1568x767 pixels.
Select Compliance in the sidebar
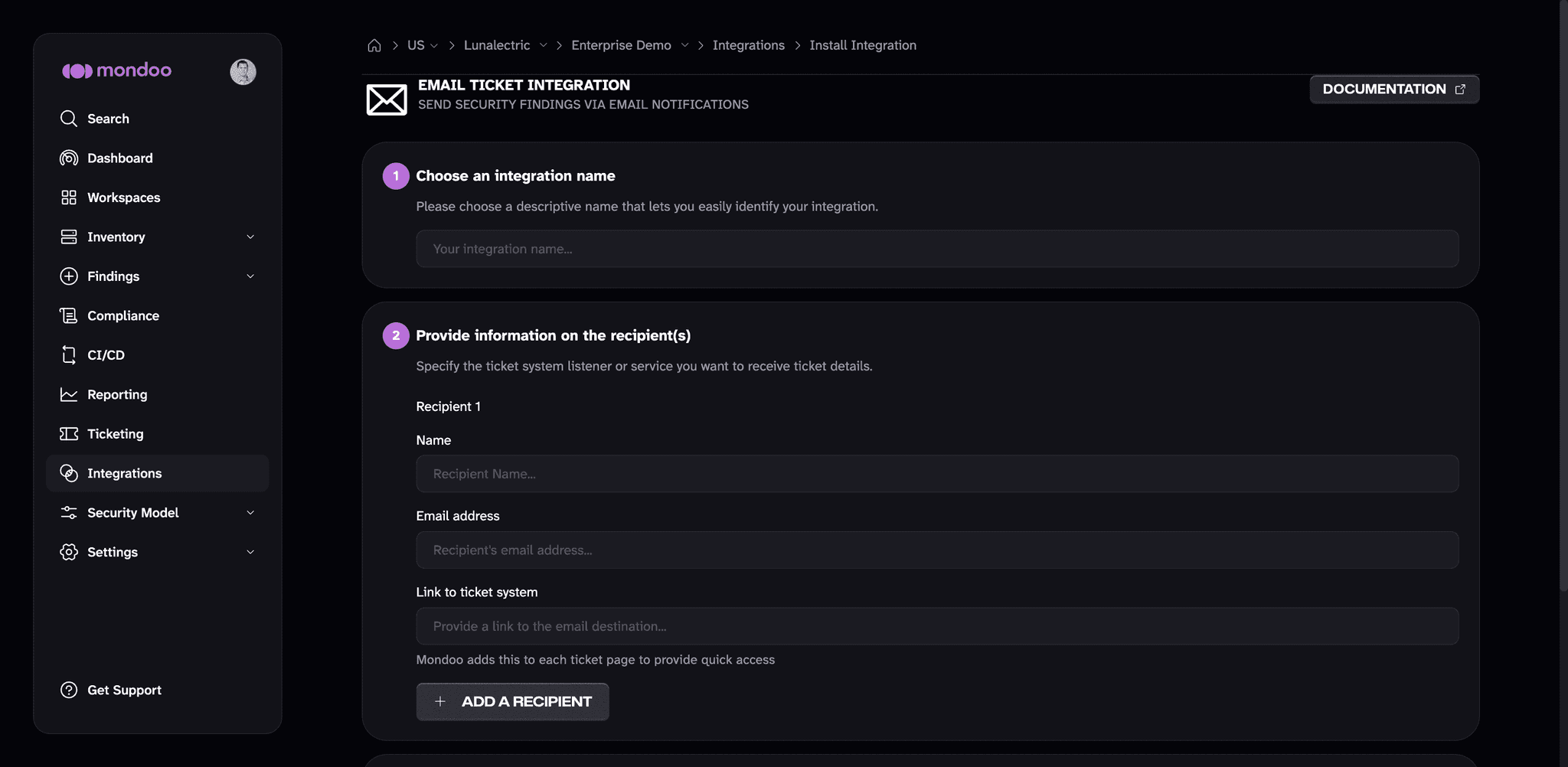[157, 315]
